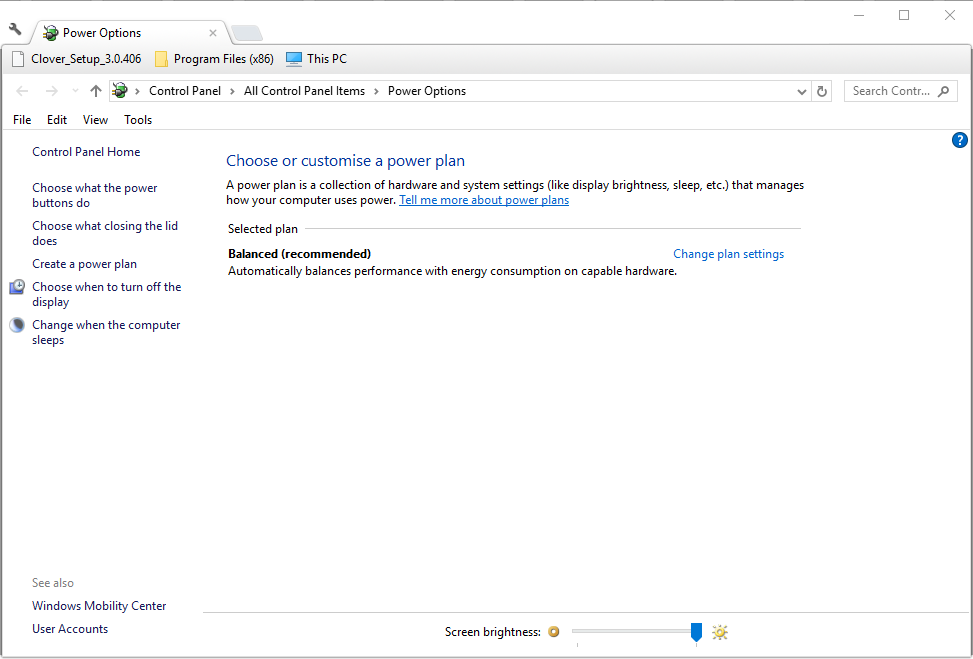Screen dimensions: 973x659
Task: Open the Tools menu
Action: click(138, 120)
